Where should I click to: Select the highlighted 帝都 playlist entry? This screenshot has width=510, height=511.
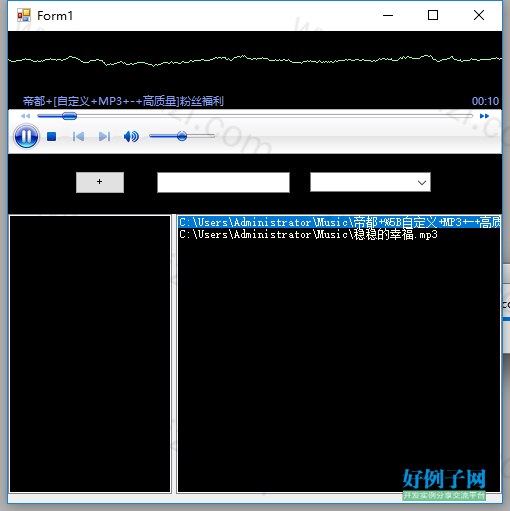[x=339, y=222]
